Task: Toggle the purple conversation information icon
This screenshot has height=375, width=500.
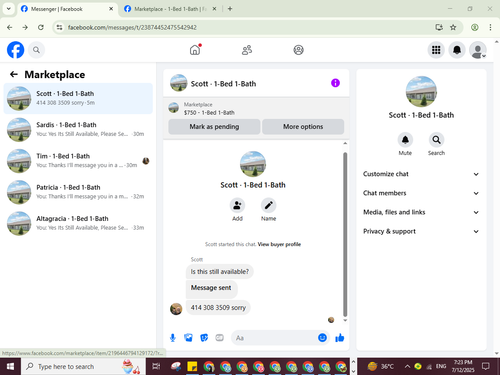Action: coord(335,83)
